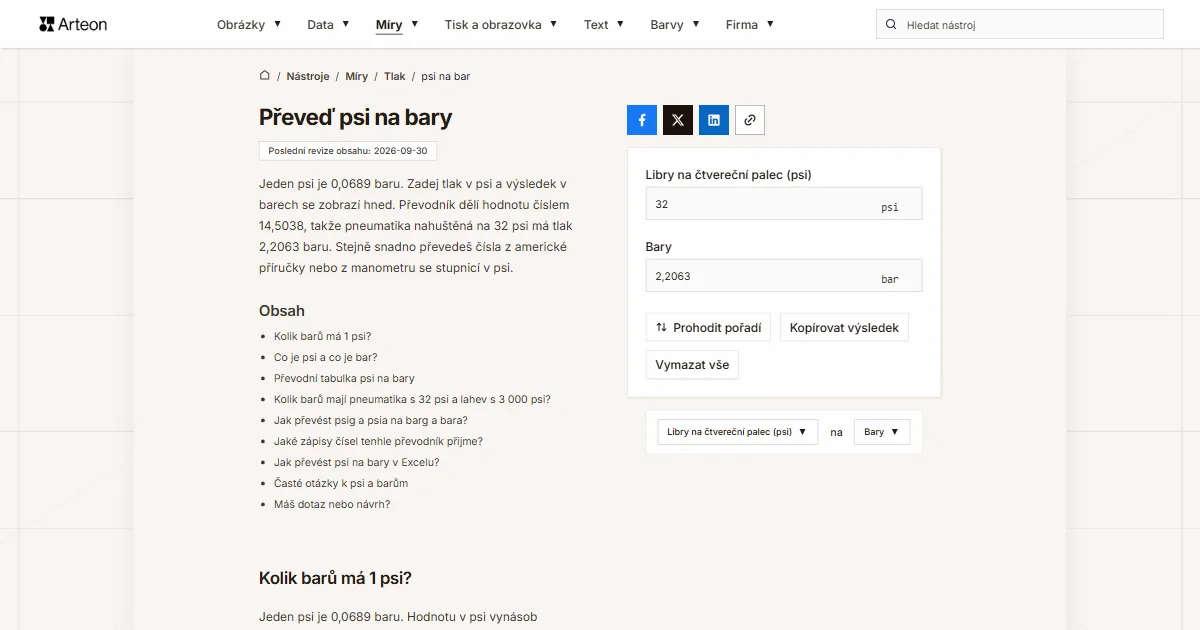Open the Firma menu
The width and height of the screenshot is (1200, 630).
(x=750, y=24)
